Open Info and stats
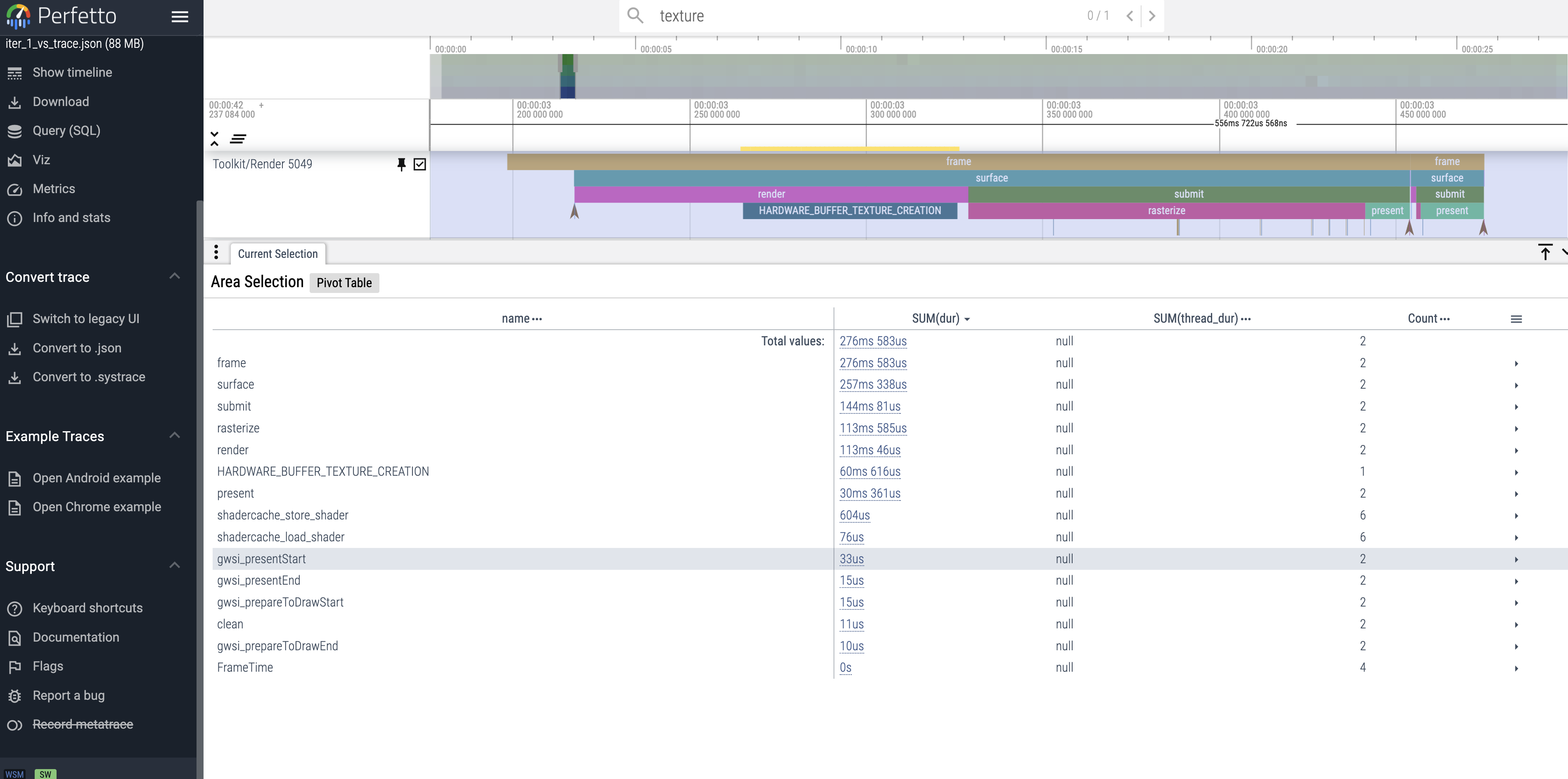Image resolution: width=1568 pixels, height=779 pixels. coord(71,218)
